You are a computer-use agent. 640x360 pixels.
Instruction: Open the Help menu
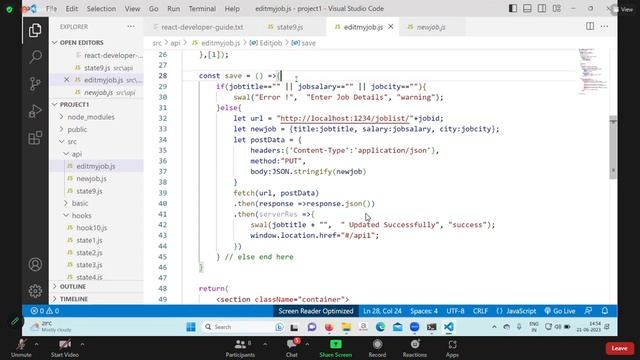(232, 9)
